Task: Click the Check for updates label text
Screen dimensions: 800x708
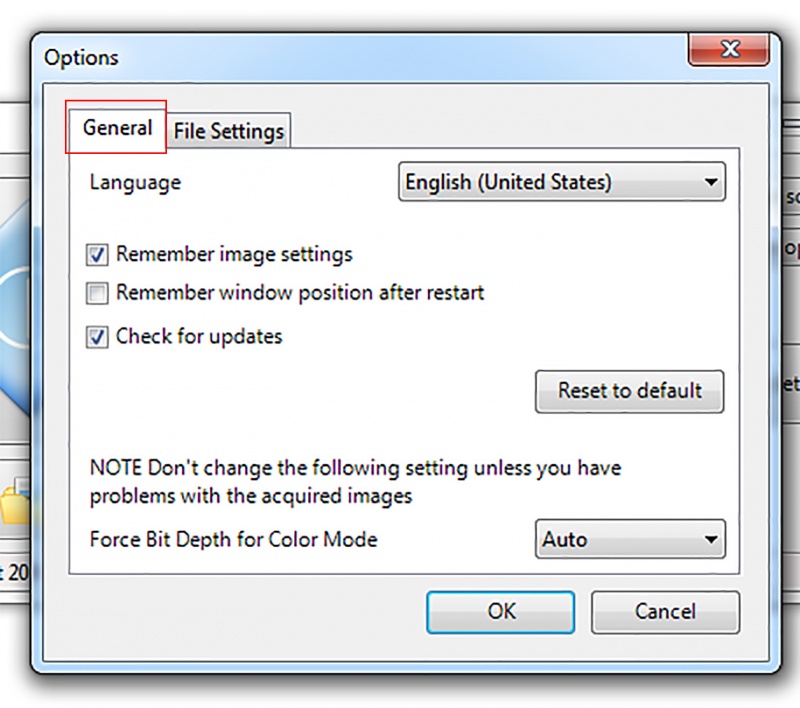Action: (x=199, y=337)
